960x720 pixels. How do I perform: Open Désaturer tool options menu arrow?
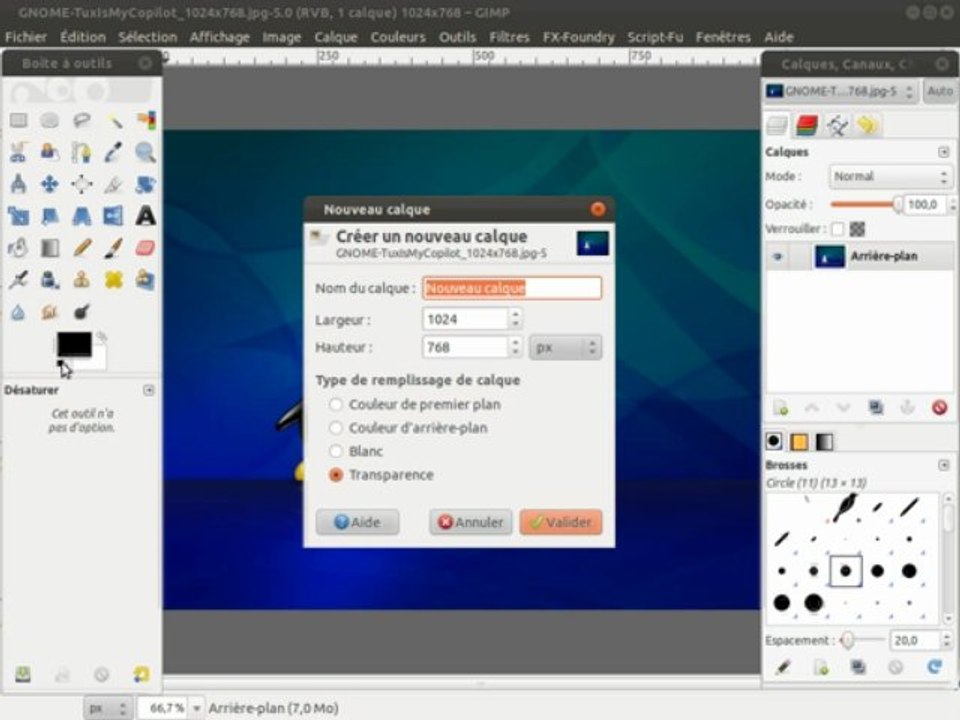tap(148, 390)
